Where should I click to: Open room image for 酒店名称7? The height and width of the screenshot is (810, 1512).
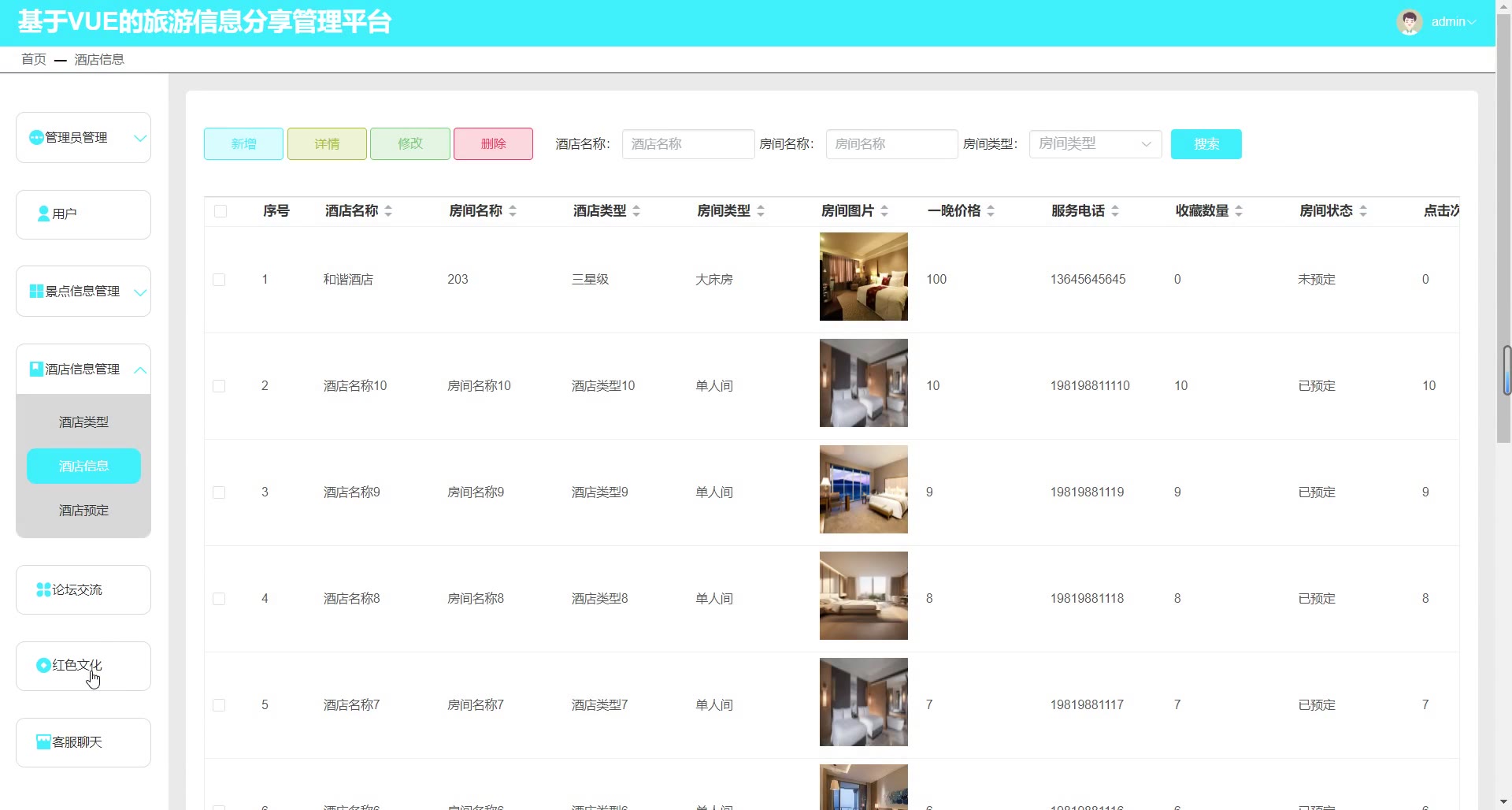(x=864, y=702)
